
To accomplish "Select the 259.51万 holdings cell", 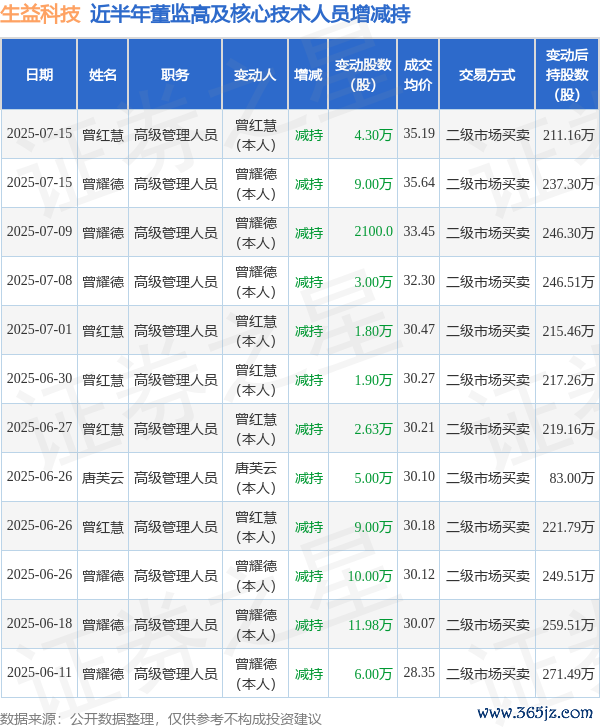I will tap(568, 625).
